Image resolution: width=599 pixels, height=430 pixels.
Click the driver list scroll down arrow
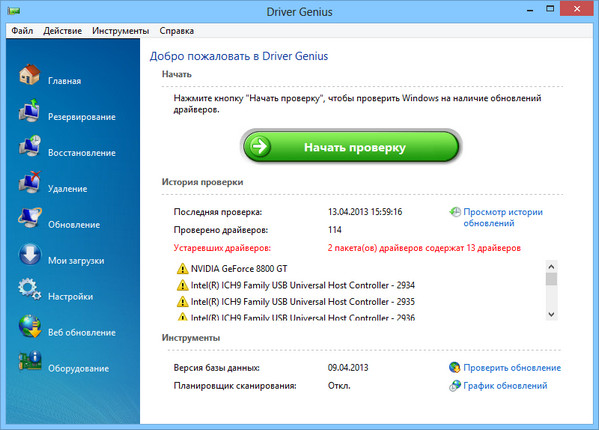pyautogui.click(x=551, y=314)
